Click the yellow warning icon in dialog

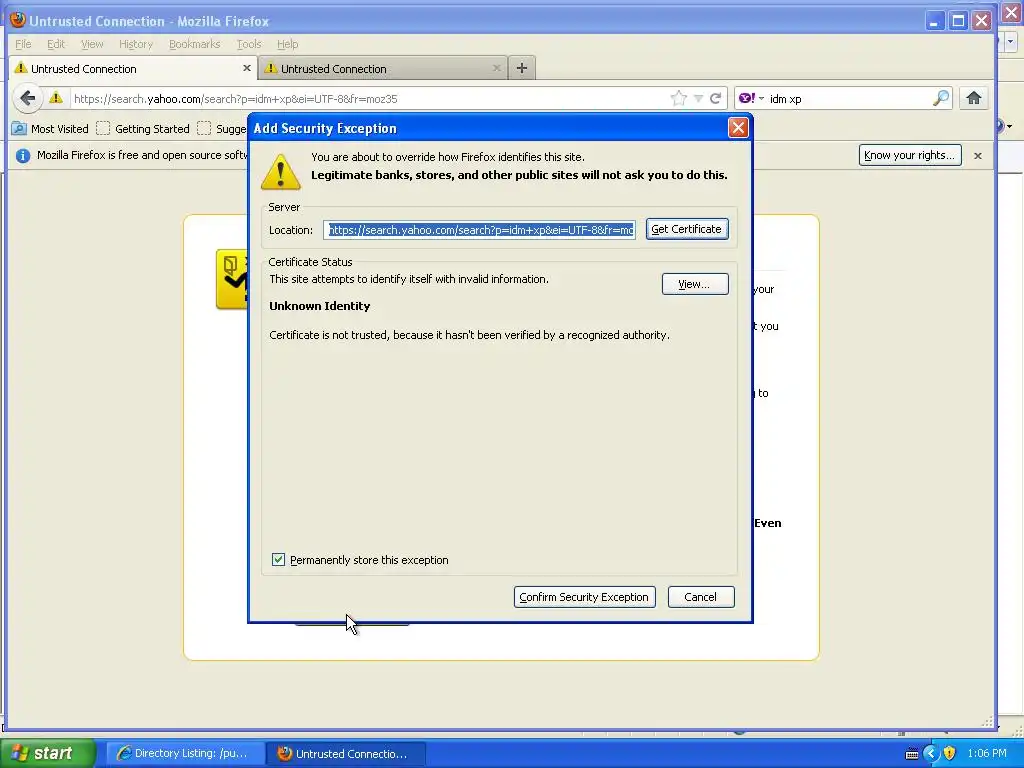pyautogui.click(x=281, y=172)
